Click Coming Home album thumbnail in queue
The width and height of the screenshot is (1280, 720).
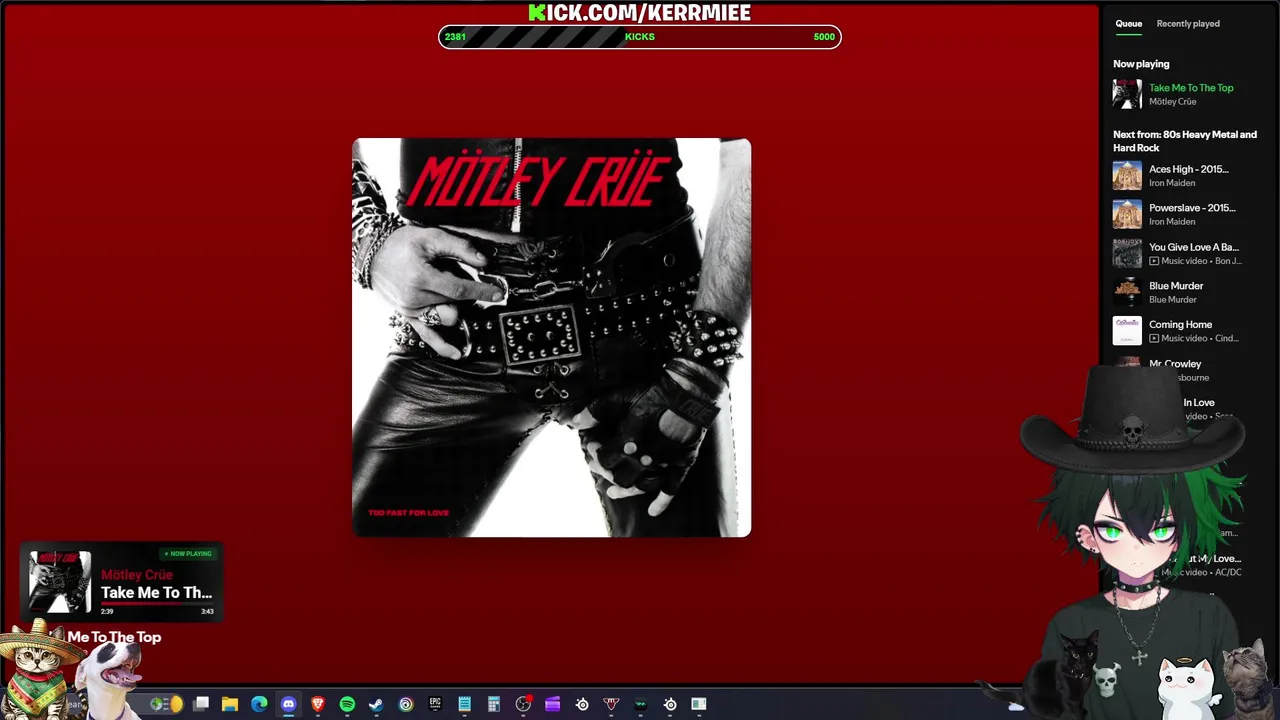point(1127,331)
